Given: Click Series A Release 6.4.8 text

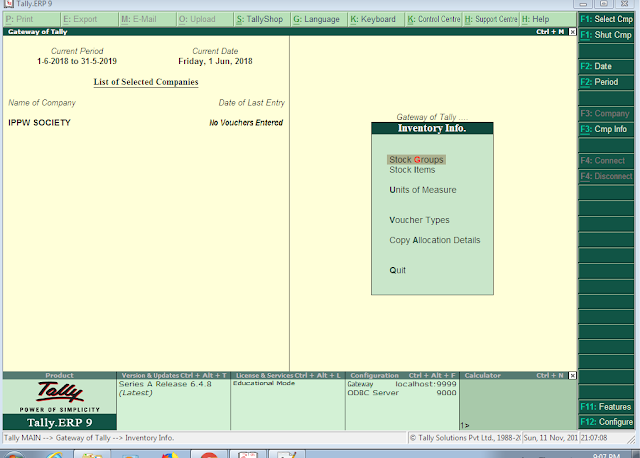Looking at the screenshot, I should click(165, 384).
